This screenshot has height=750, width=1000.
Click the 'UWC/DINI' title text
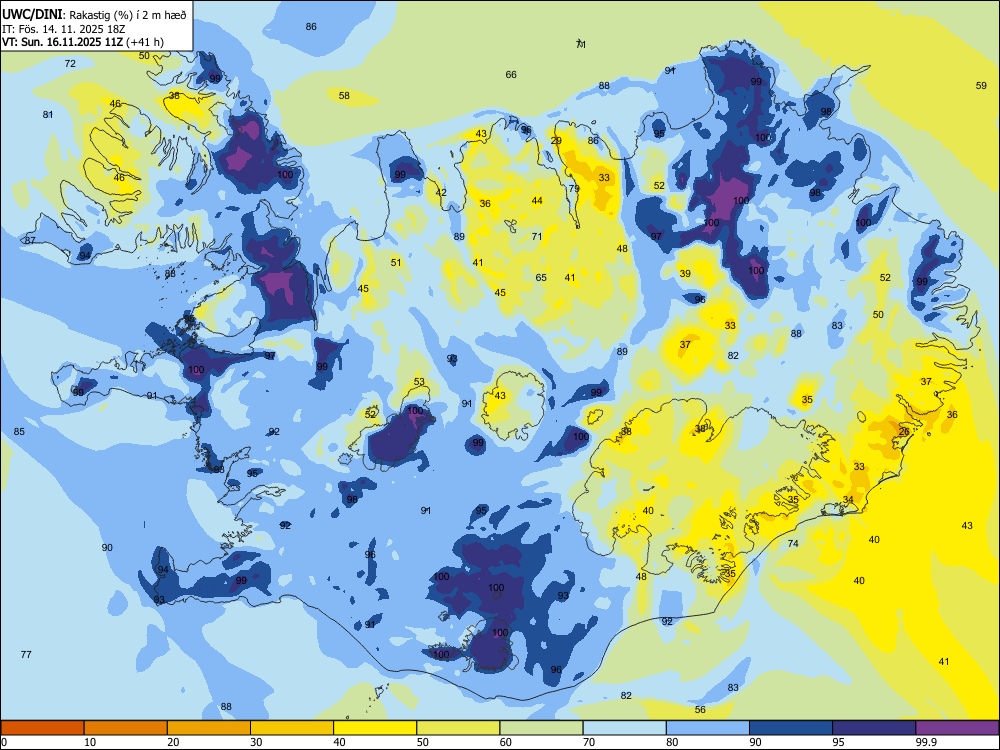pyautogui.click(x=32, y=15)
